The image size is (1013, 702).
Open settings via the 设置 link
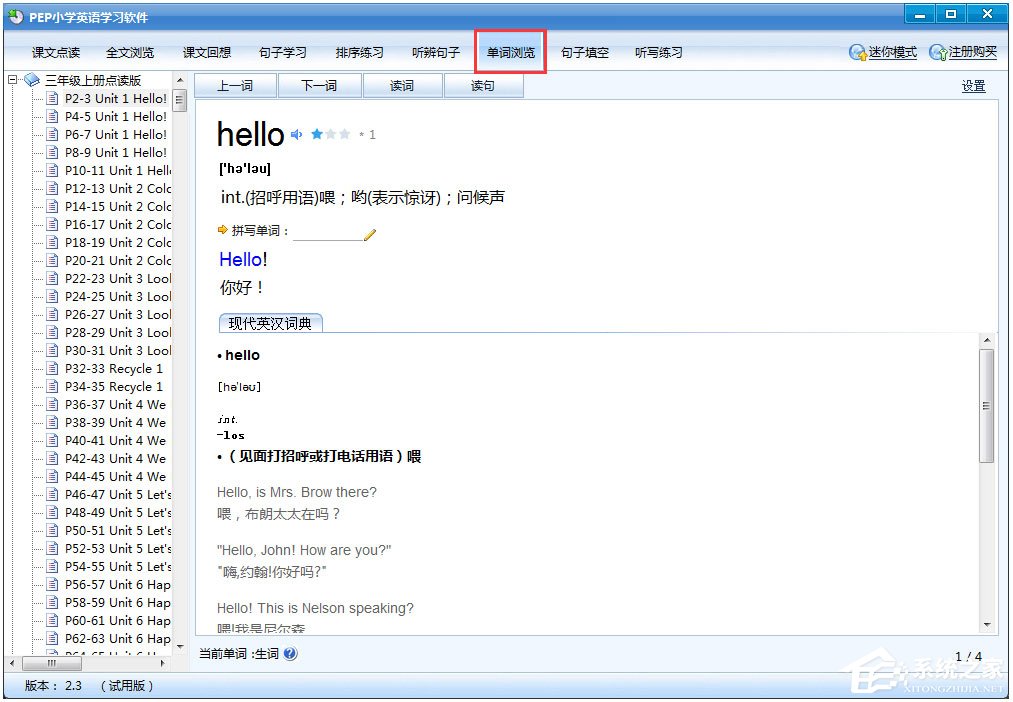click(972, 85)
